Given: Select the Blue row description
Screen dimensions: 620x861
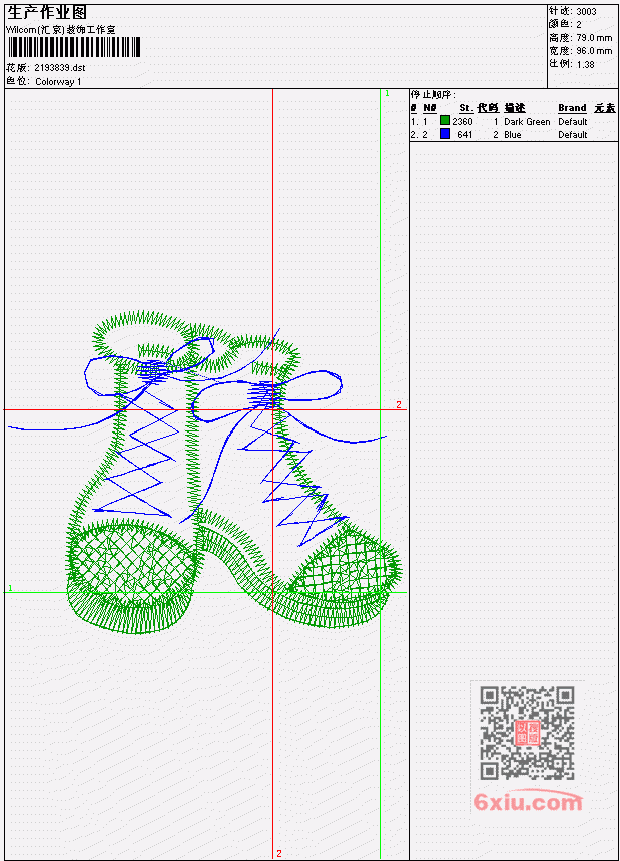Looking at the screenshot, I should pyautogui.click(x=512, y=135).
